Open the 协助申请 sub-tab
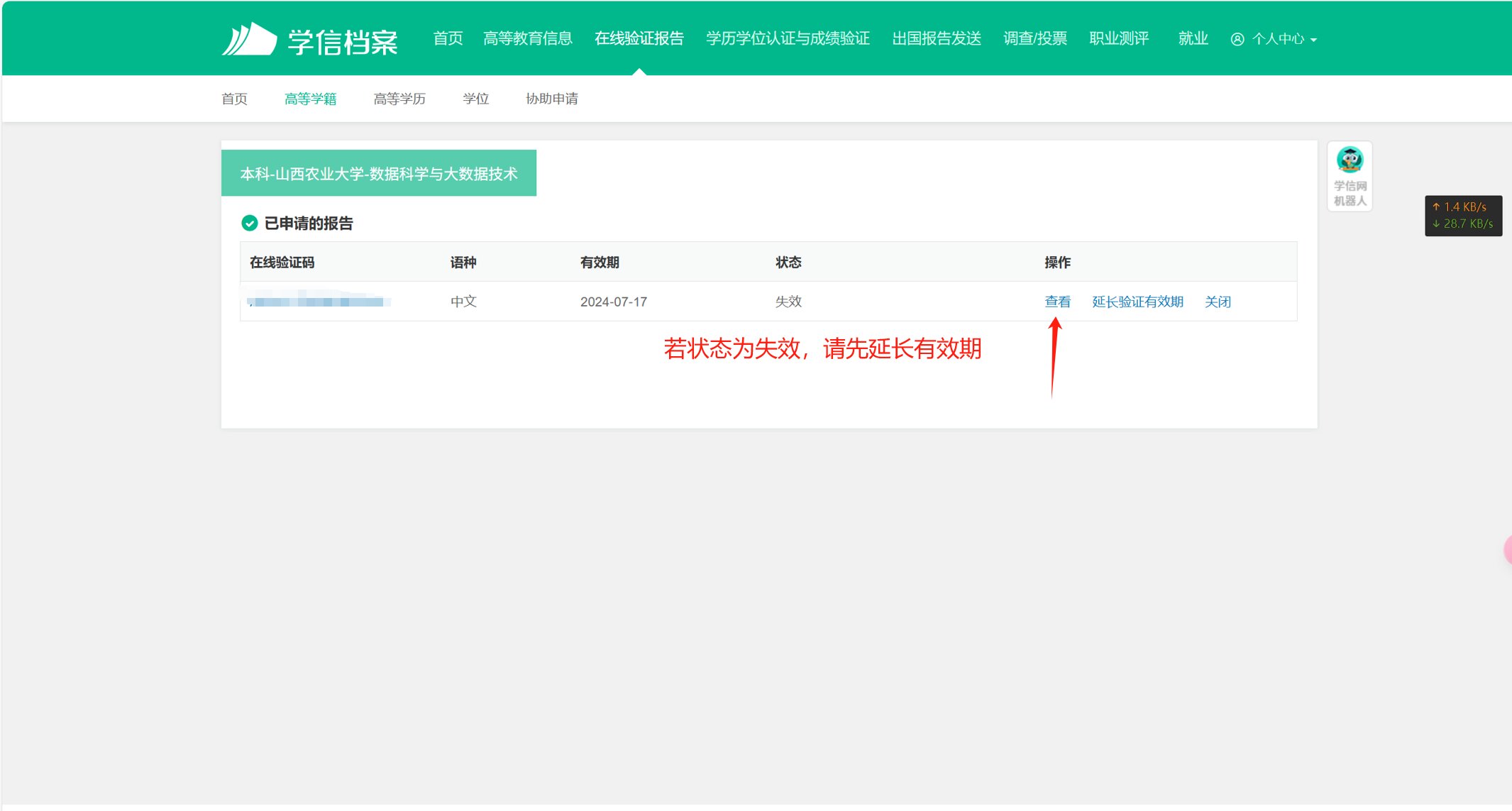1512x811 pixels. [x=551, y=99]
